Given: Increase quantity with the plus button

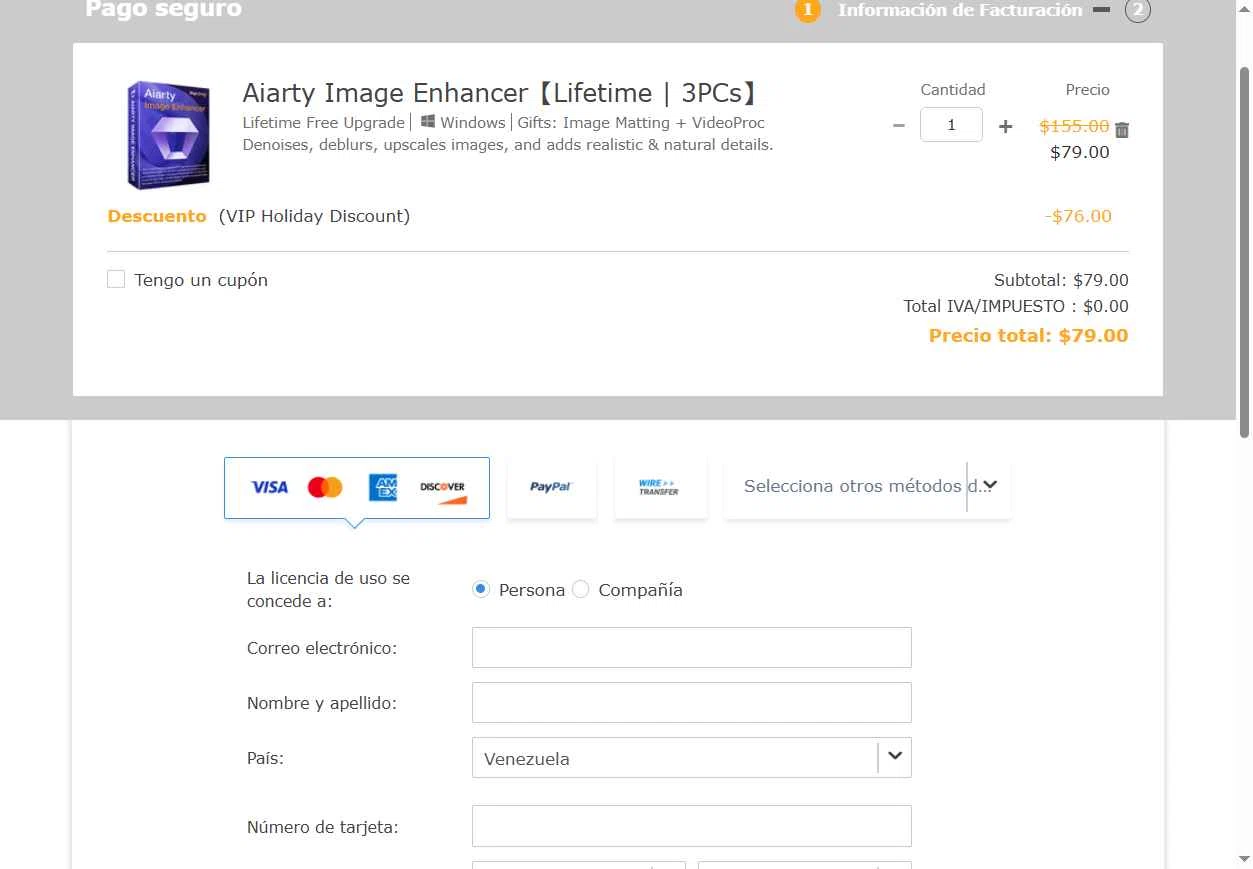Looking at the screenshot, I should [1006, 126].
